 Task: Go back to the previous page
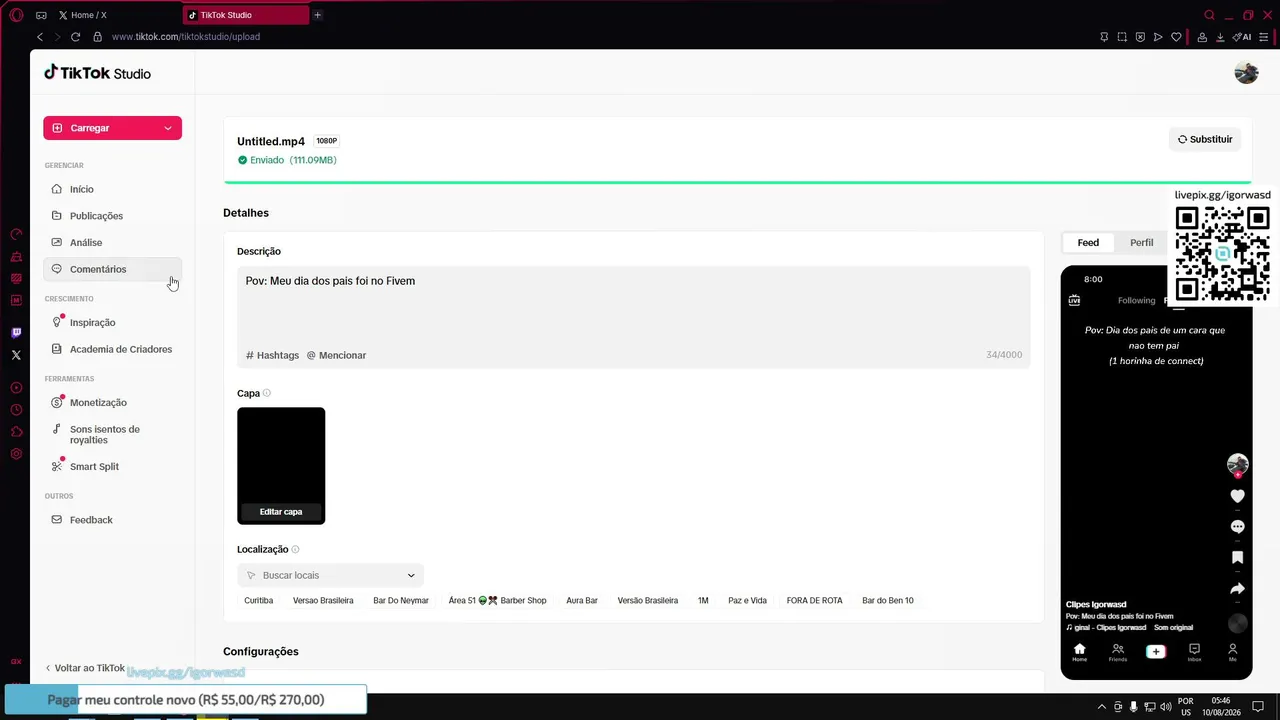click(40, 37)
